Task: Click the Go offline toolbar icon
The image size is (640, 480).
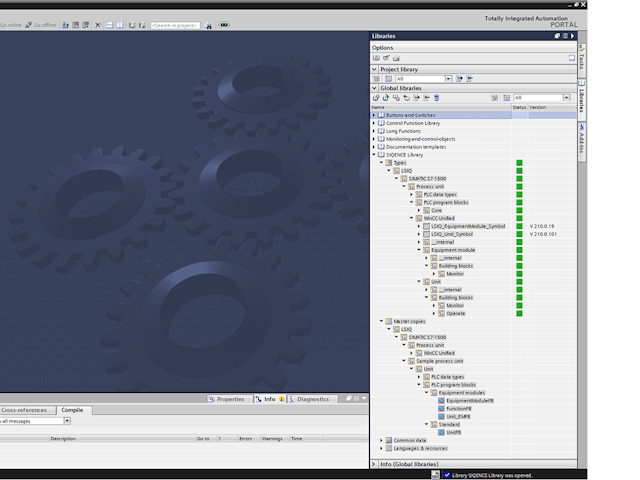Action: coord(28,25)
